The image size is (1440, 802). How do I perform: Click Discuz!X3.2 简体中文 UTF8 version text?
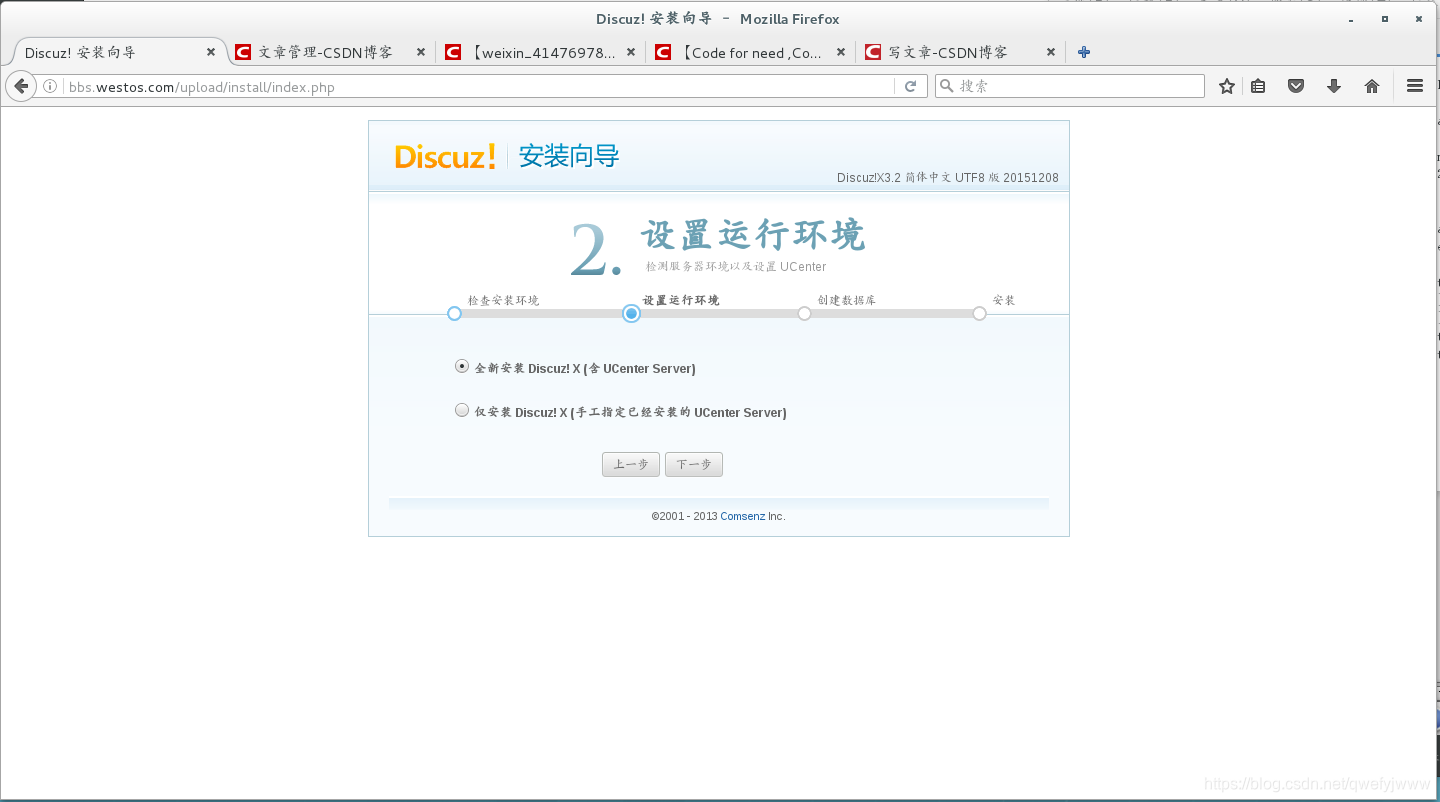coord(948,178)
